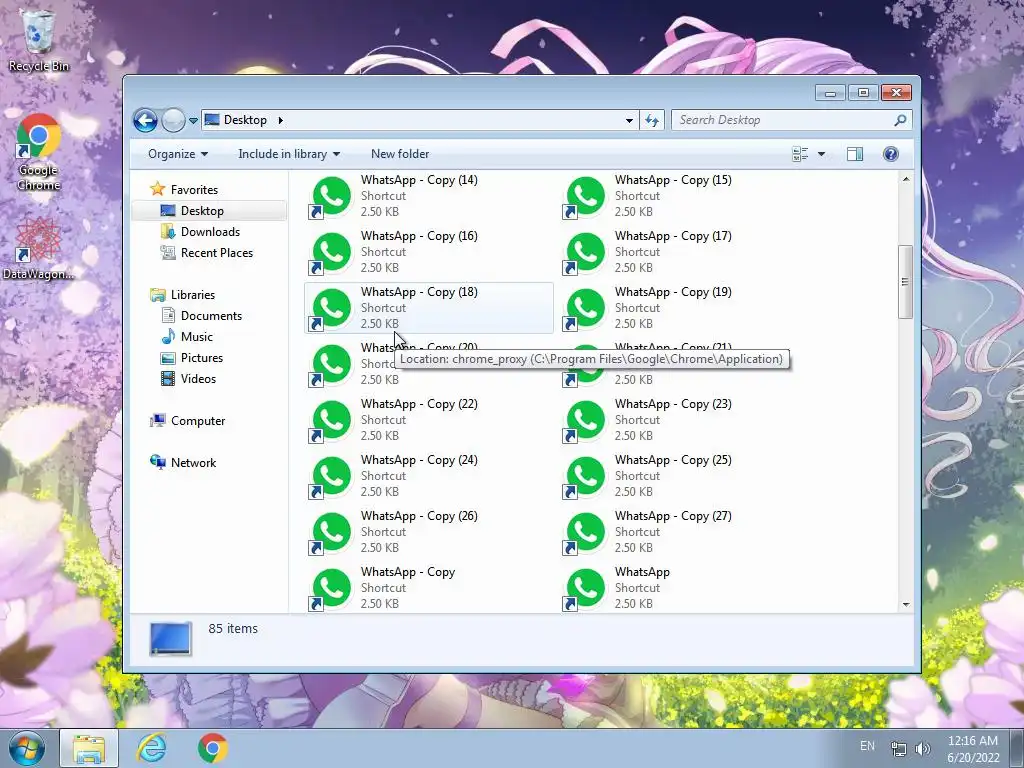1024x768 pixels.
Task: Click the arrow after Desktop in address bar
Action: (281, 120)
